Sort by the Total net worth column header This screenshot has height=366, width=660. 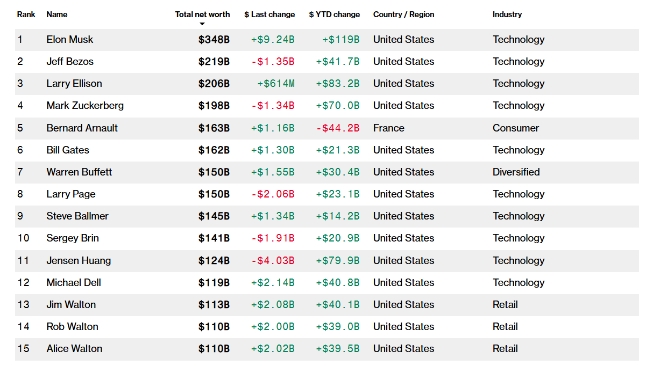pos(202,14)
